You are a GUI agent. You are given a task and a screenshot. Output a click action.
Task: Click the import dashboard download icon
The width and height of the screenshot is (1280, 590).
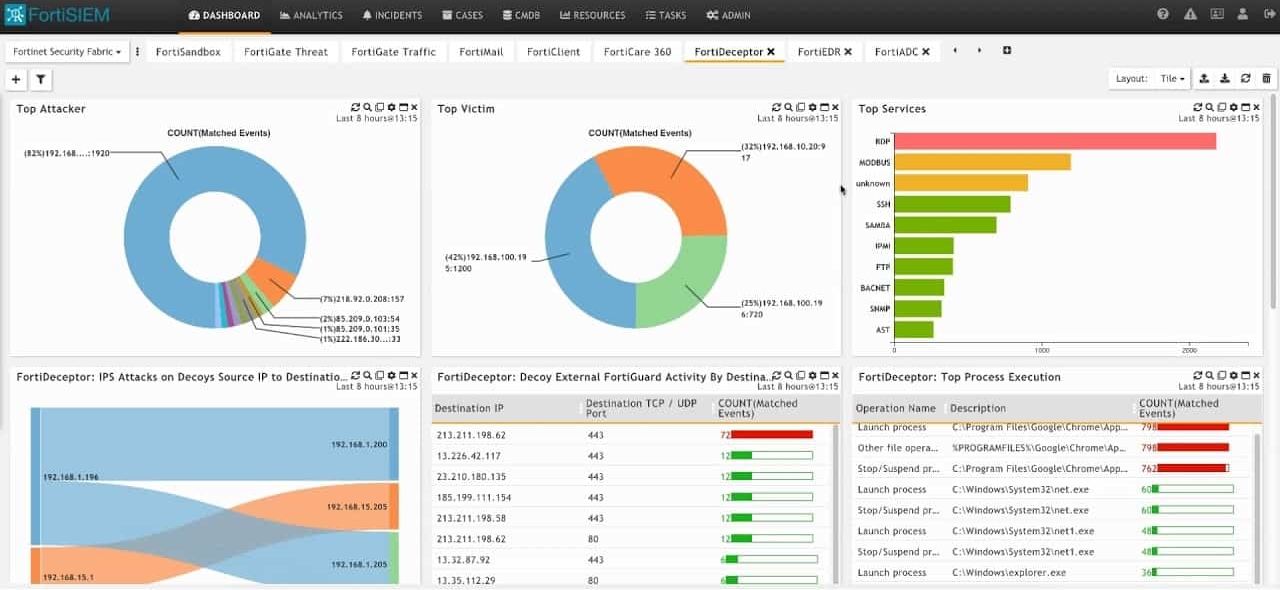click(x=1225, y=78)
